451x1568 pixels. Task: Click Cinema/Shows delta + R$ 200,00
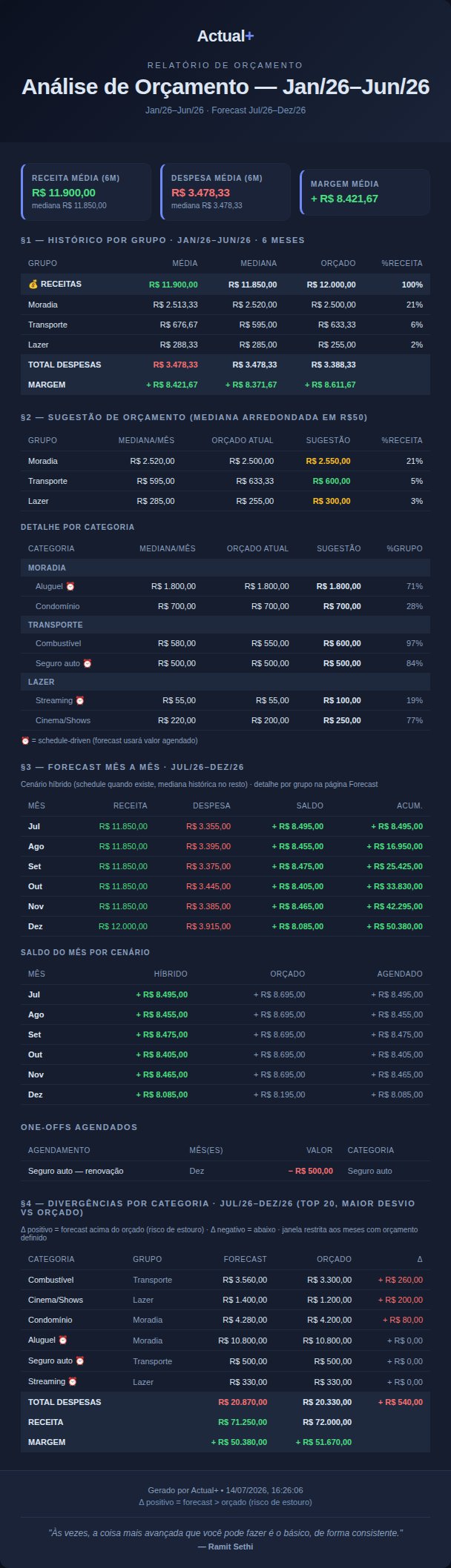click(401, 1300)
